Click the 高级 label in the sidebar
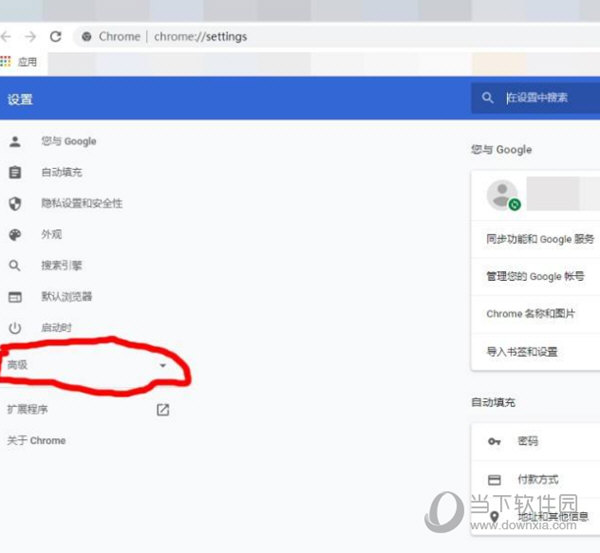Viewport: 600px width, 553px height. coord(18,365)
